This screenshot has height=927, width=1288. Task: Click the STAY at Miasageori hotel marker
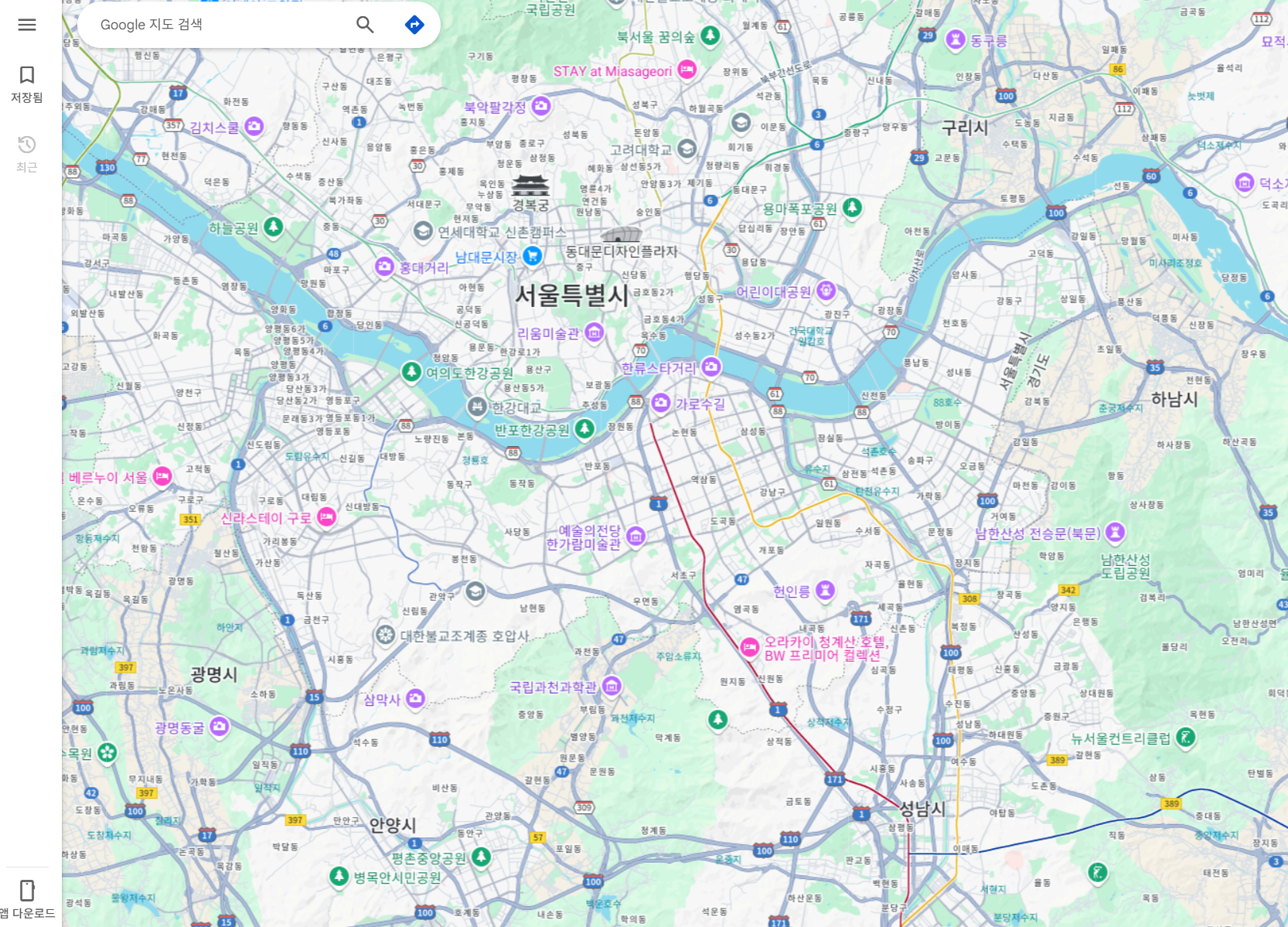[x=687, y=70]
